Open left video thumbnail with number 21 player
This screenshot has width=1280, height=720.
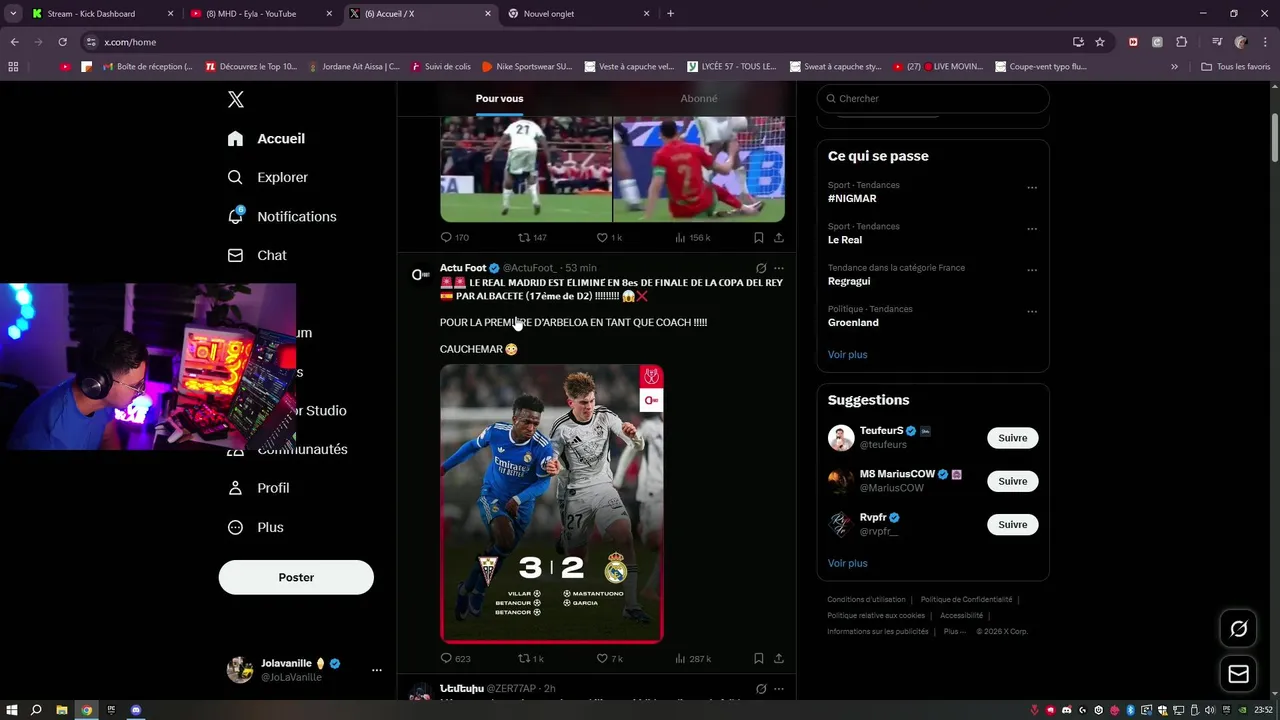click(526, 169)
